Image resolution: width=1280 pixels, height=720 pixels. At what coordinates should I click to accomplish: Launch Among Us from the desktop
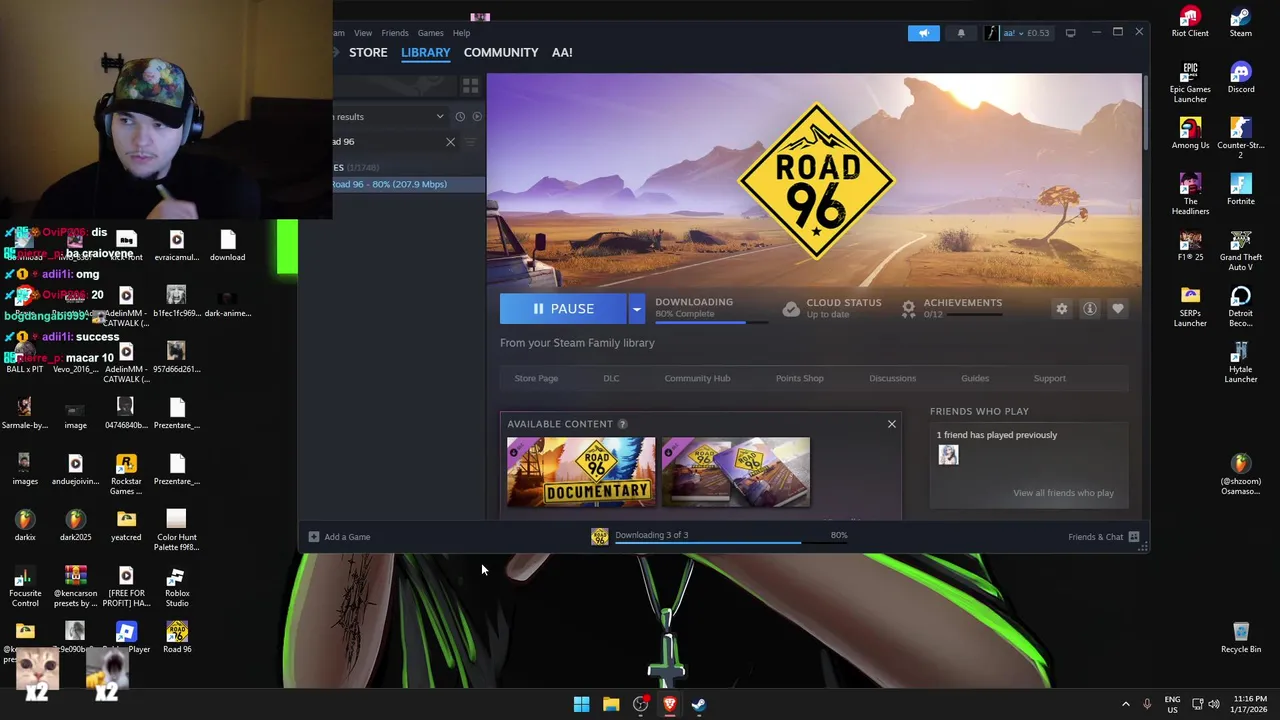pos(1190,134)
